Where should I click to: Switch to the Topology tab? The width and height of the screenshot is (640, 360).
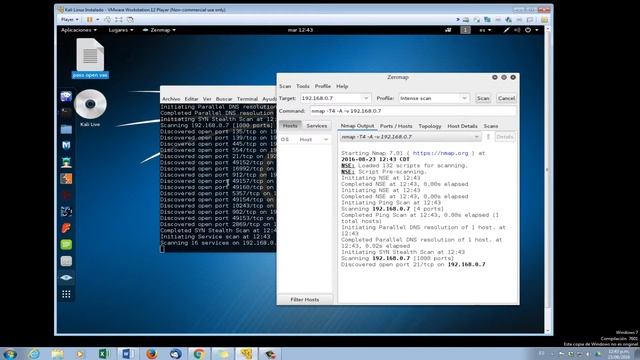430,126
